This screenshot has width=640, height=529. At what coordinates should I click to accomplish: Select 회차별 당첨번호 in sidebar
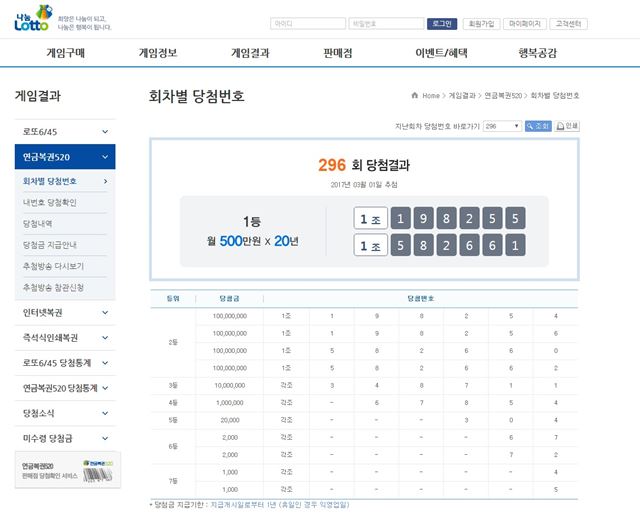coord(65,181)
